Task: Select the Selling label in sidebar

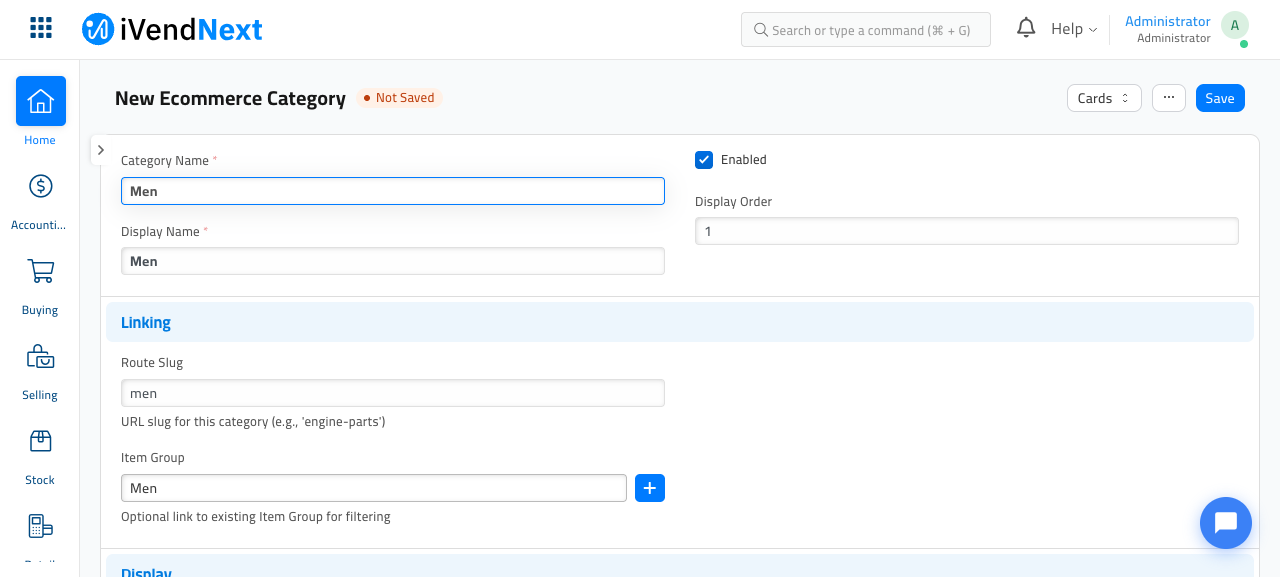Action: pos(40,395)
